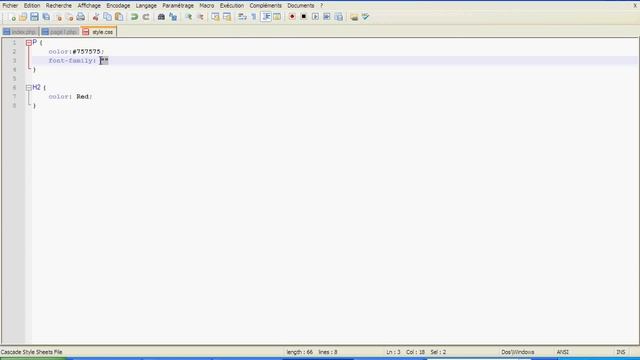Viewport: 640px width, 360px height.
Task: Open the Encodage menu
Action: click(118, 6)
